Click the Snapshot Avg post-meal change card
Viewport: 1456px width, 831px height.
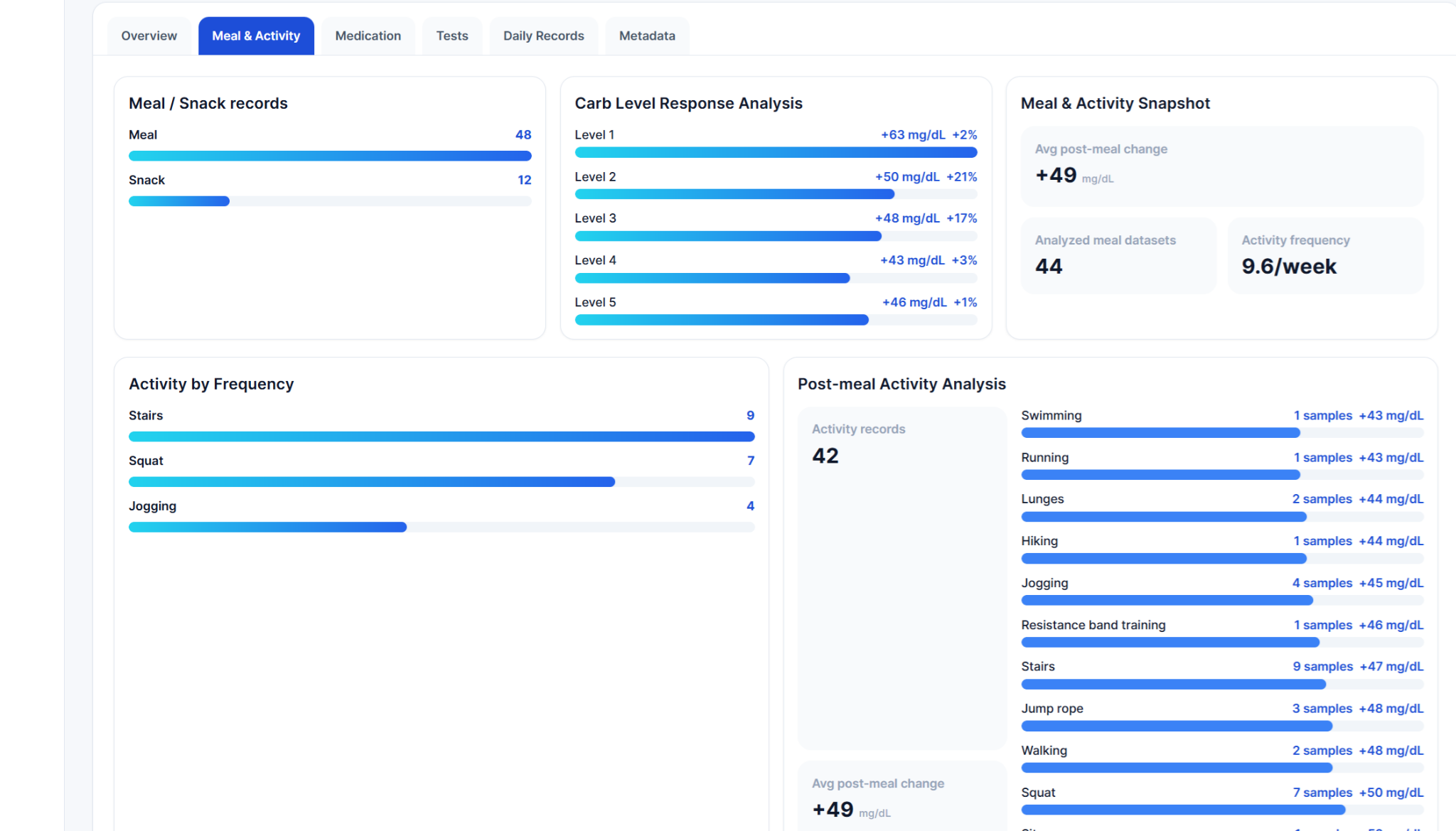coord(1222,166)
